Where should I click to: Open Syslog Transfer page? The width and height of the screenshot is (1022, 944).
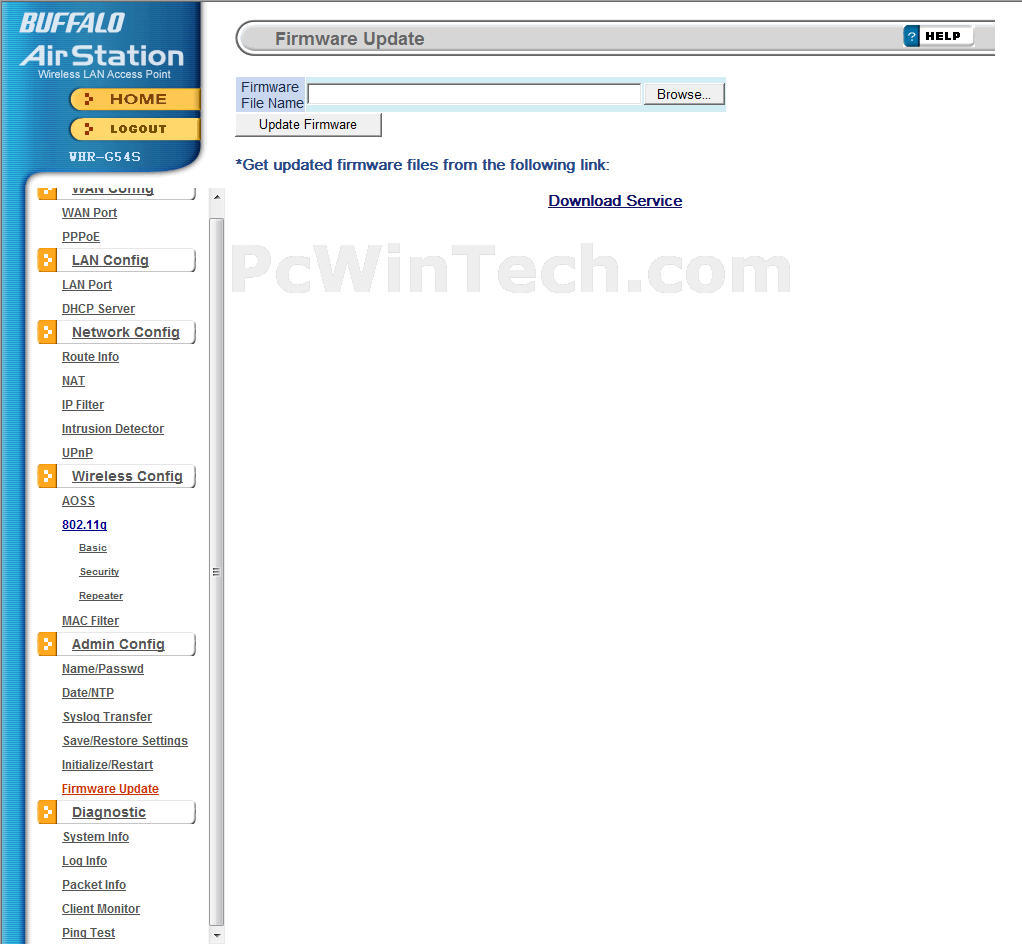107,717
